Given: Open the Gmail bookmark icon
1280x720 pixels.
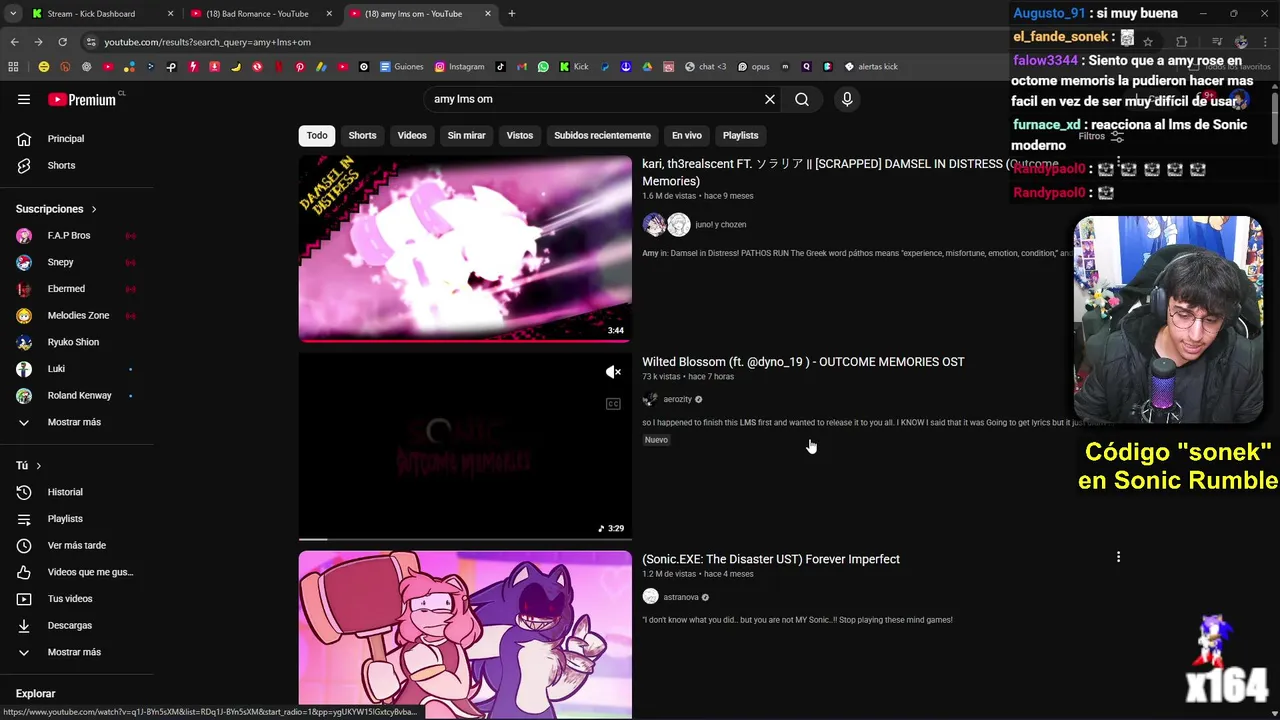Looking at the screenshot, I should tap(521, 67).
